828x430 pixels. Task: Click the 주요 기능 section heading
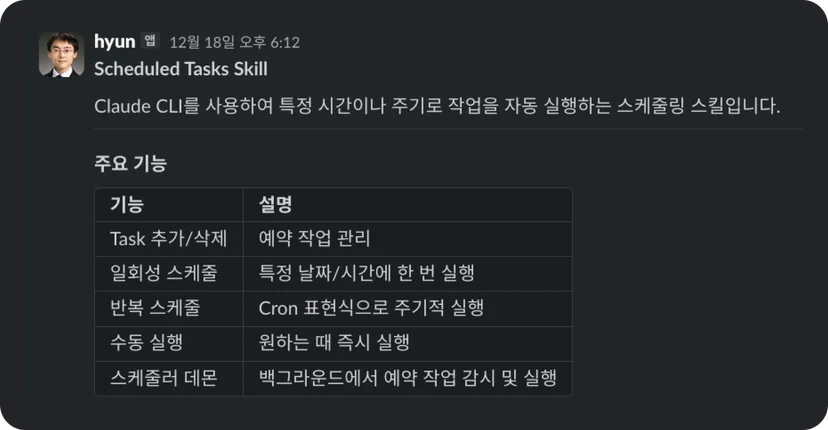(x=130, y=163)
